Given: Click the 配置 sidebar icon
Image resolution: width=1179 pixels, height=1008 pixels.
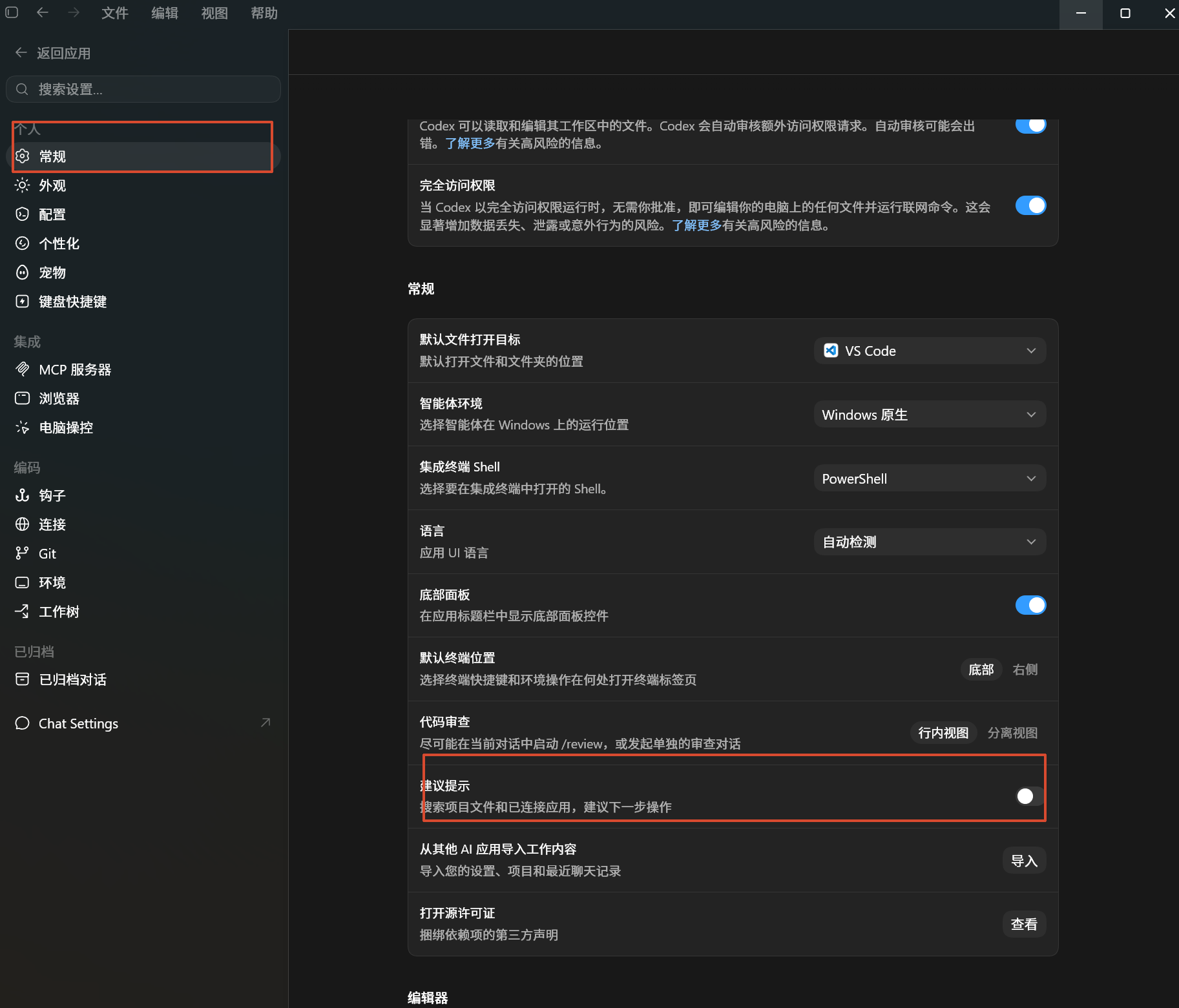Looking at the screenshot, I should [x=22, y=214].
